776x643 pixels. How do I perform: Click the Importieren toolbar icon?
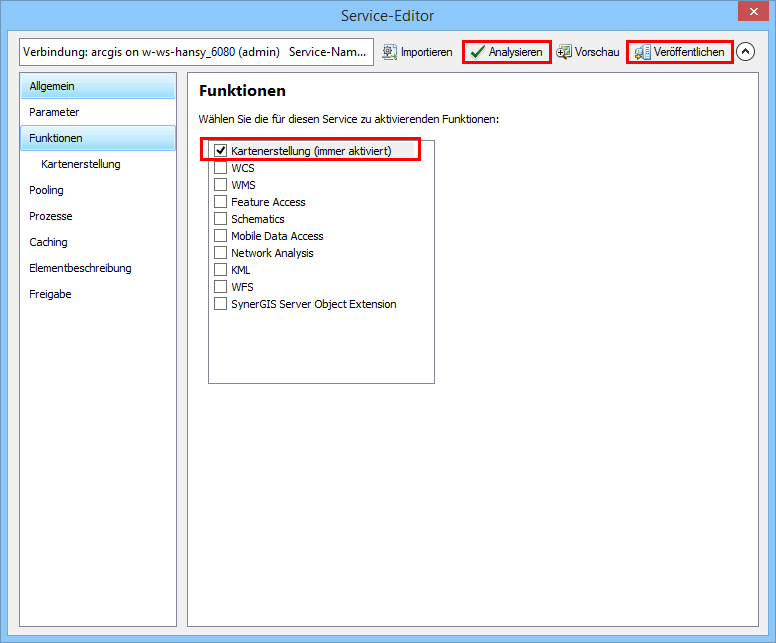point(390,52)
